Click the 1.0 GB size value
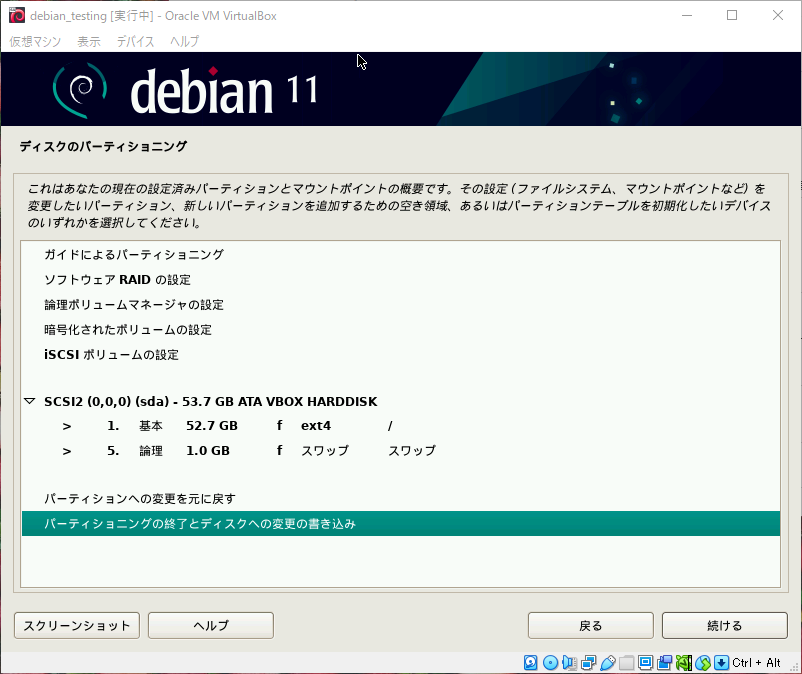The image size is (802, 674). coord(208,451)
